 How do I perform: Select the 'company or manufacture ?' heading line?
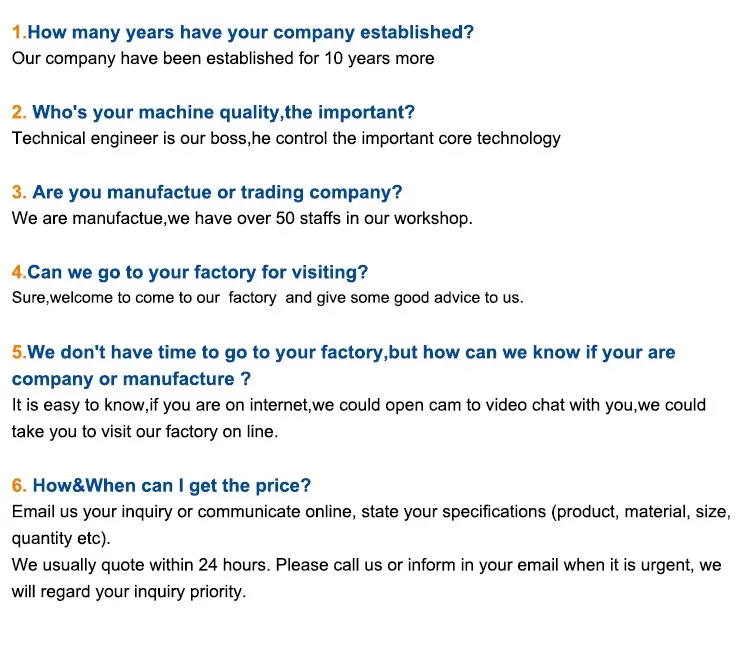pyautogui.click(x=131, y=379)
